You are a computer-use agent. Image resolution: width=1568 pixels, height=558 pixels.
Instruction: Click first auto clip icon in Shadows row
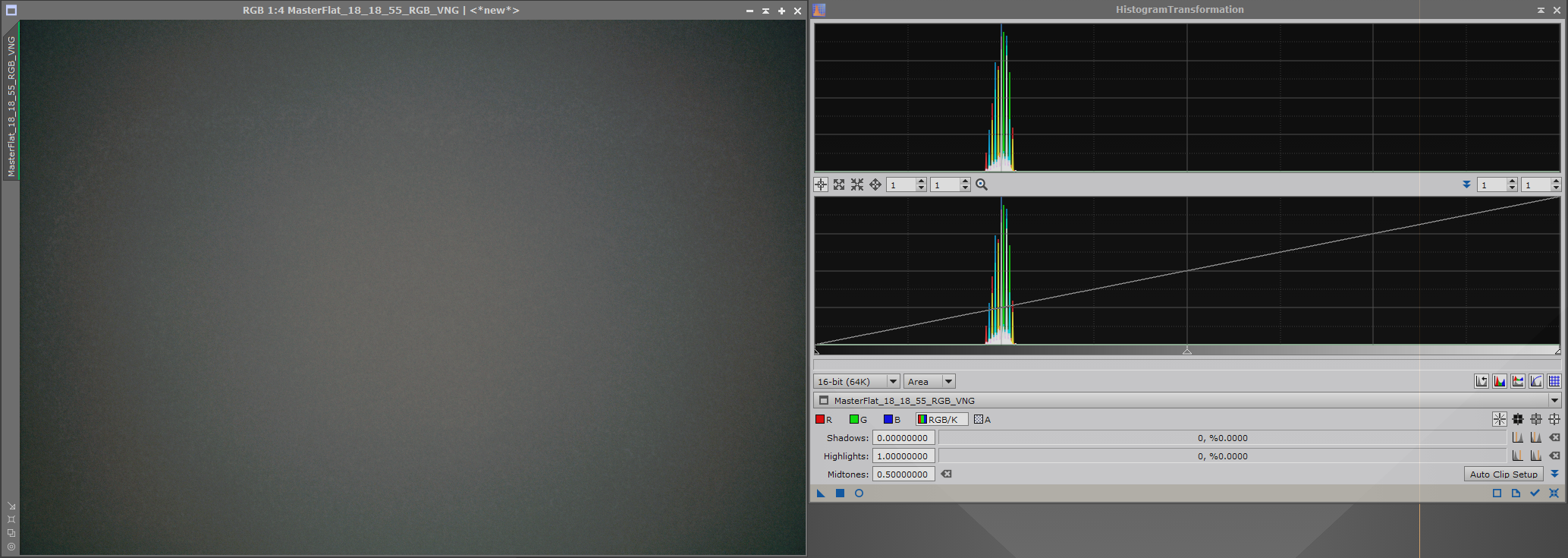tap(1518, 437)
